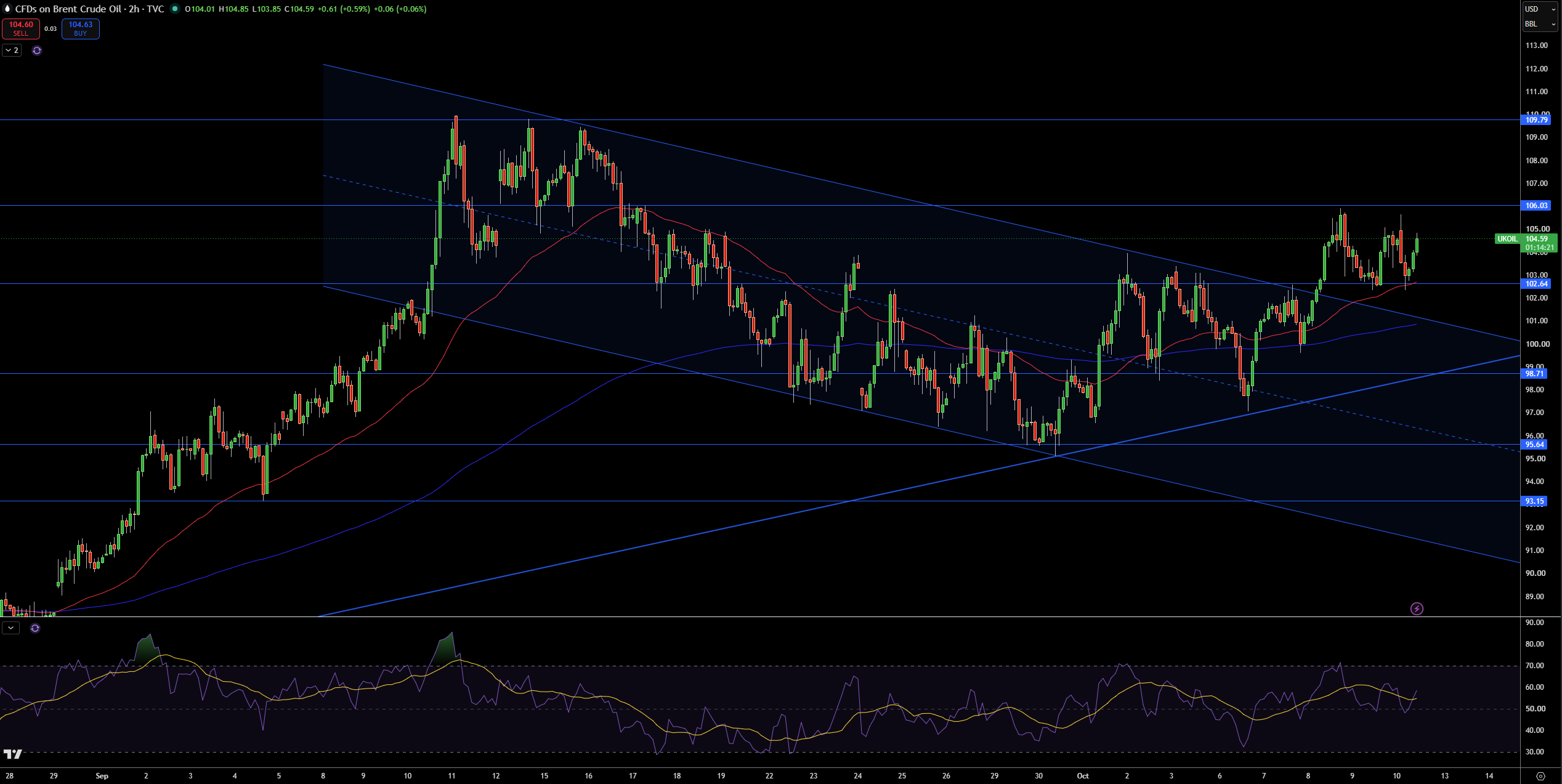Click the purple sync icon in main legend
The height and width of the screenshot is (784, 1562).
[x=37, y=51]
